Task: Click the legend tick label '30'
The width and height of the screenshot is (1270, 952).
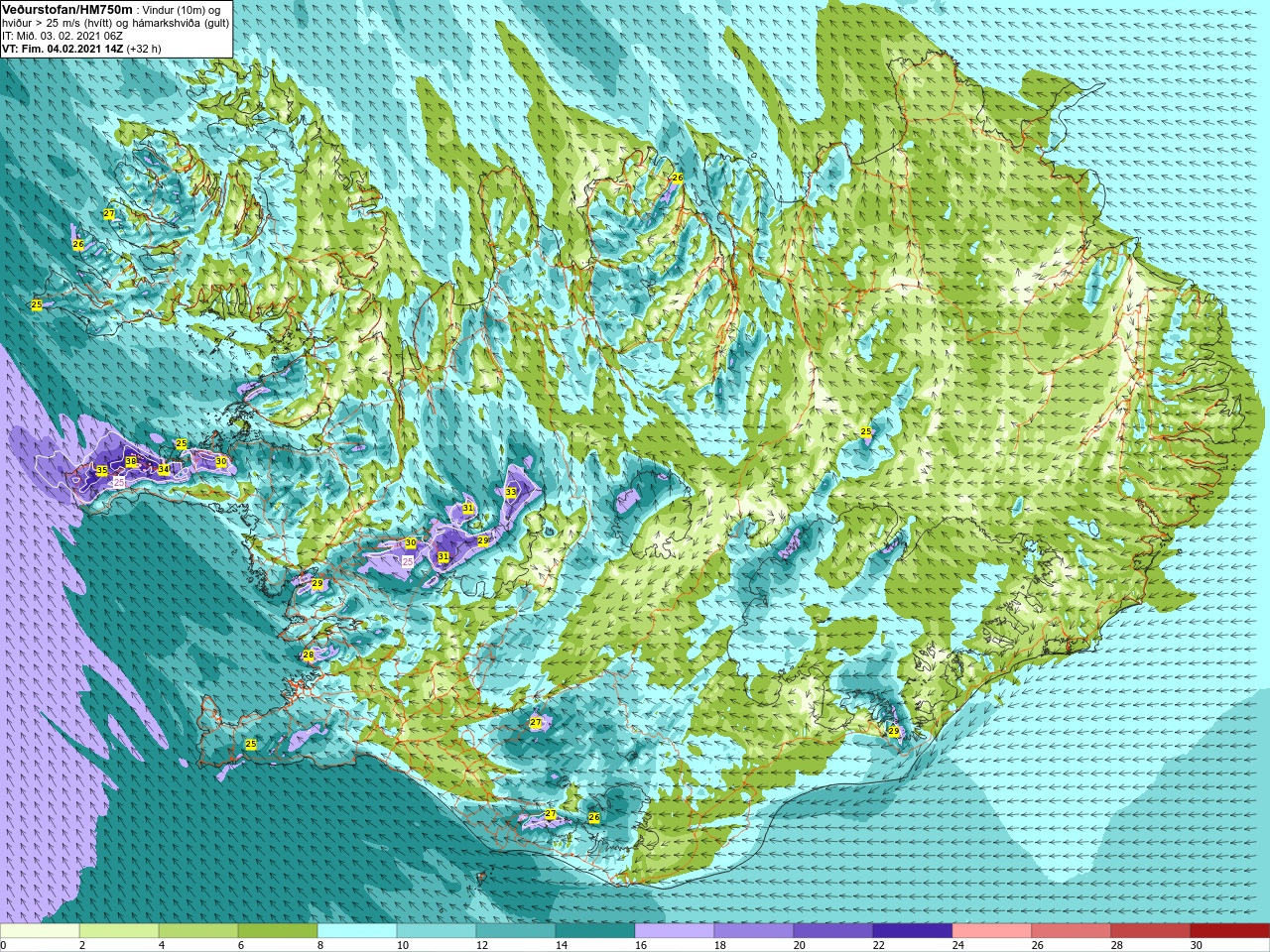Action: (x=1197, y=945)
